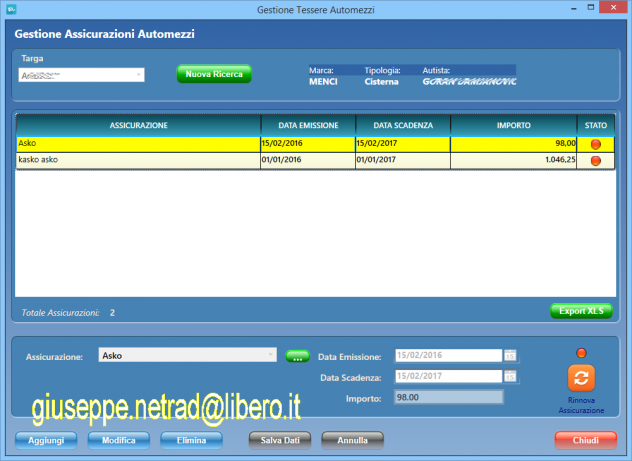Click the Annulla button
Screen dimensions: 632x461
pyautogui.click(x=352, y=440)
